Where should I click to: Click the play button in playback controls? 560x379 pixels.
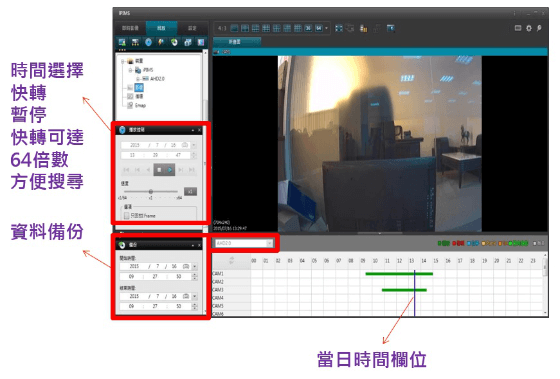(x=170, y=170)
